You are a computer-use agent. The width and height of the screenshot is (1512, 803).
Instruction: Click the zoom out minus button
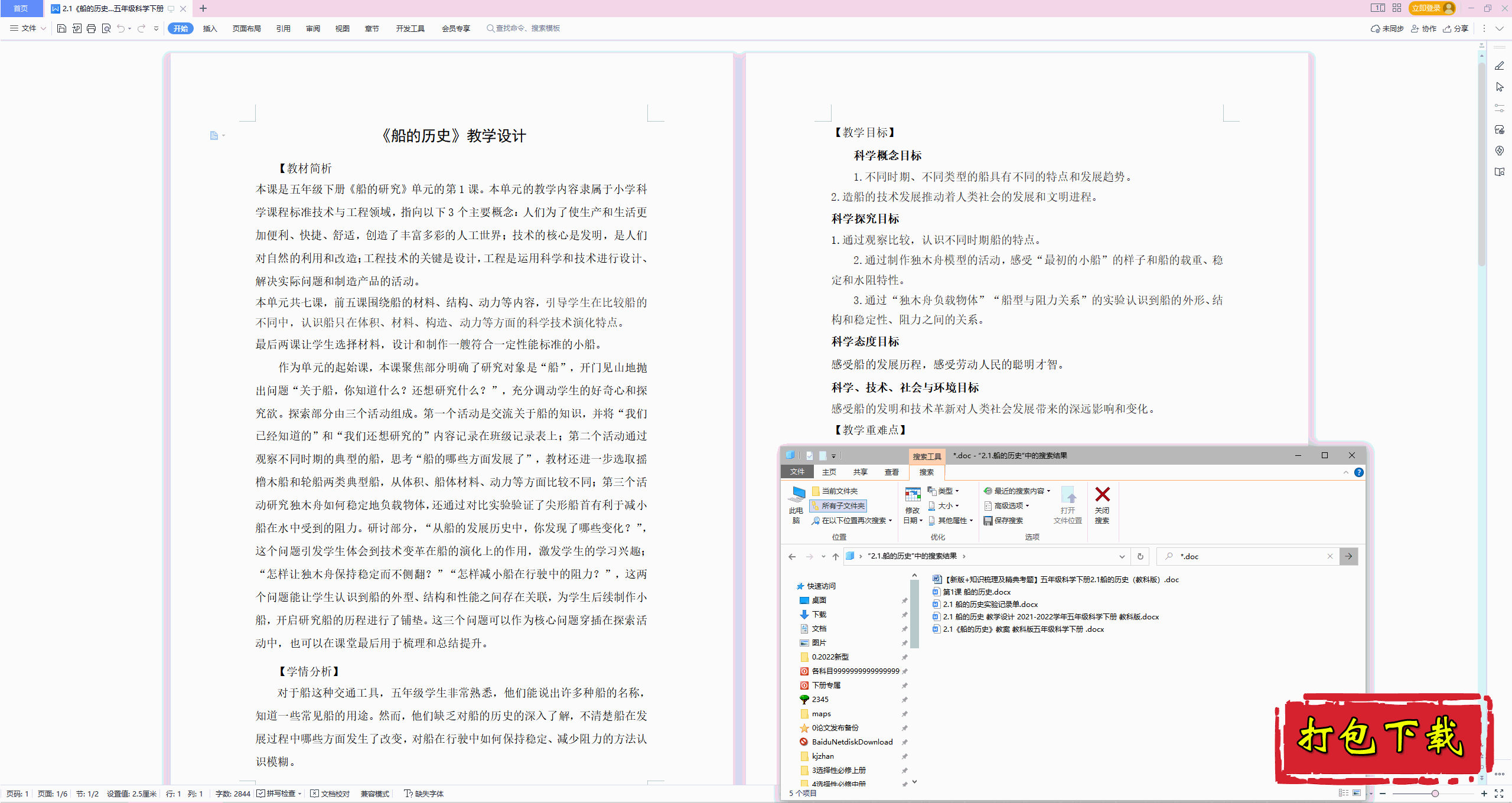coord(1383,794)
